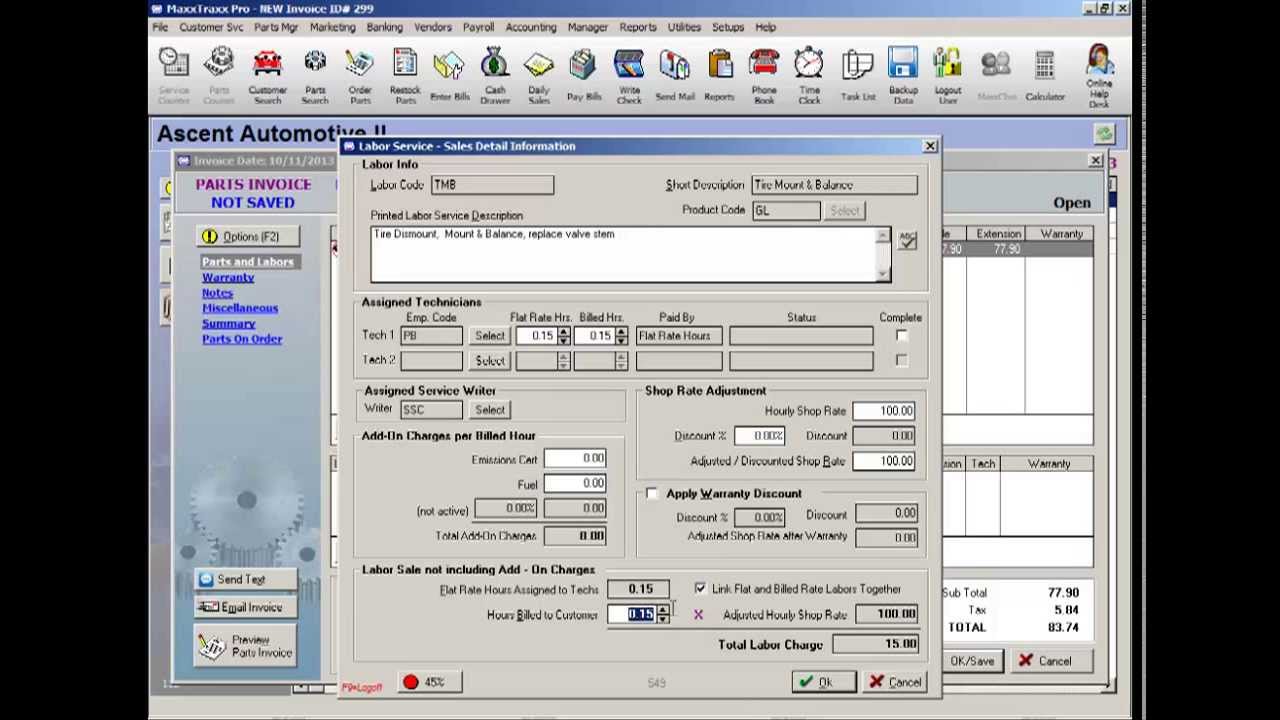Open the Miscellaneous link in the sidebar
Viewport: 1280px width, 720px height.
(240, 308)
